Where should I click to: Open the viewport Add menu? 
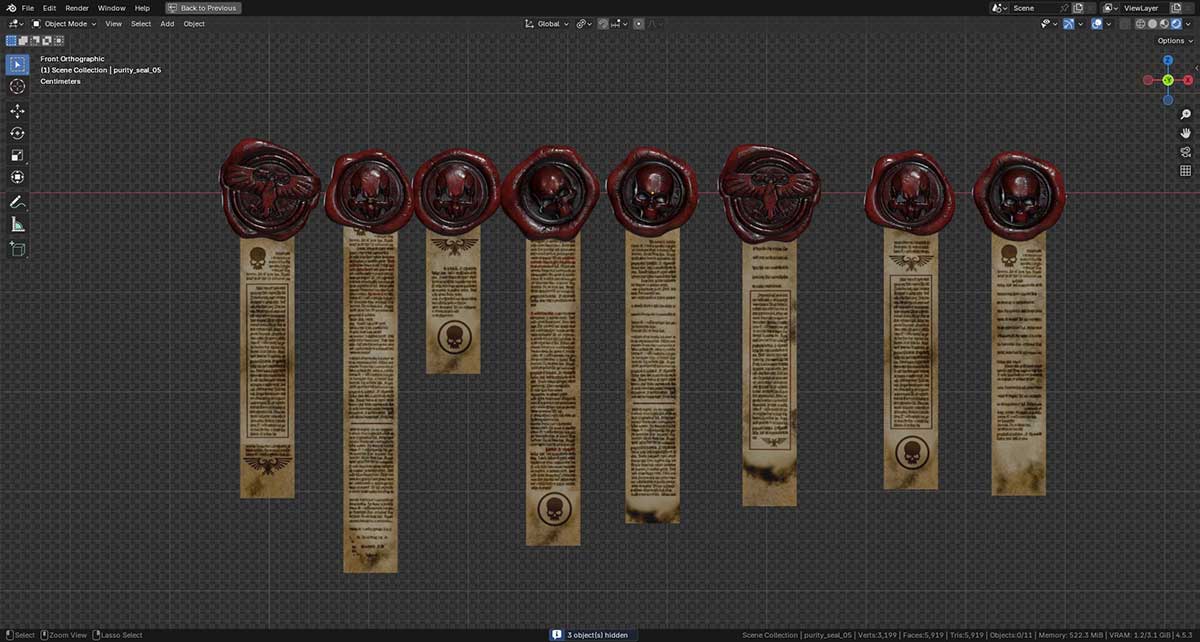click(x=167, y=23)
